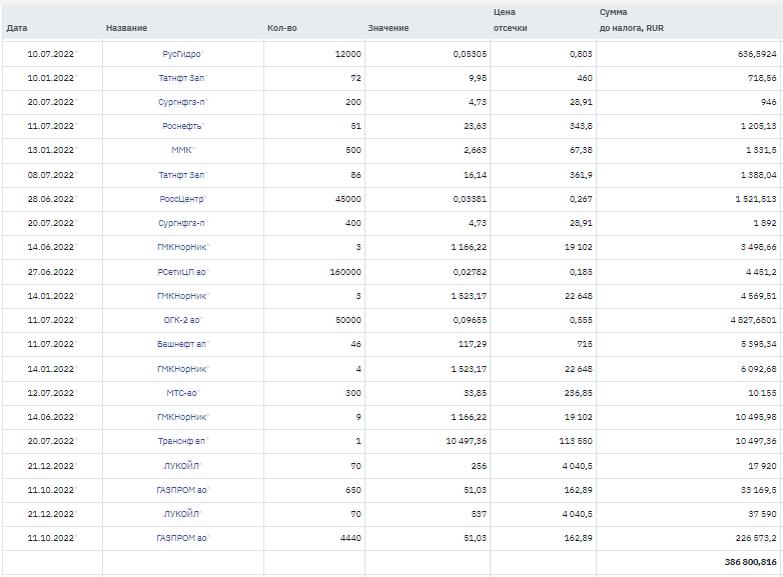Sort by Сумма до налога, RUR header
The height and width of the screenshot is (577, 783).
click(632, 20)
